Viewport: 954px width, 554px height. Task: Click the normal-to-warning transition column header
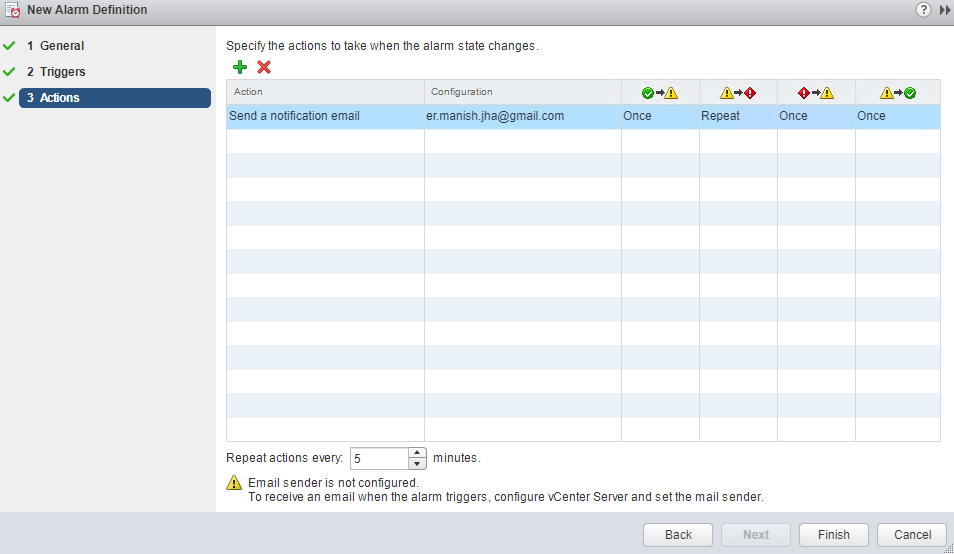pos(660,93)
